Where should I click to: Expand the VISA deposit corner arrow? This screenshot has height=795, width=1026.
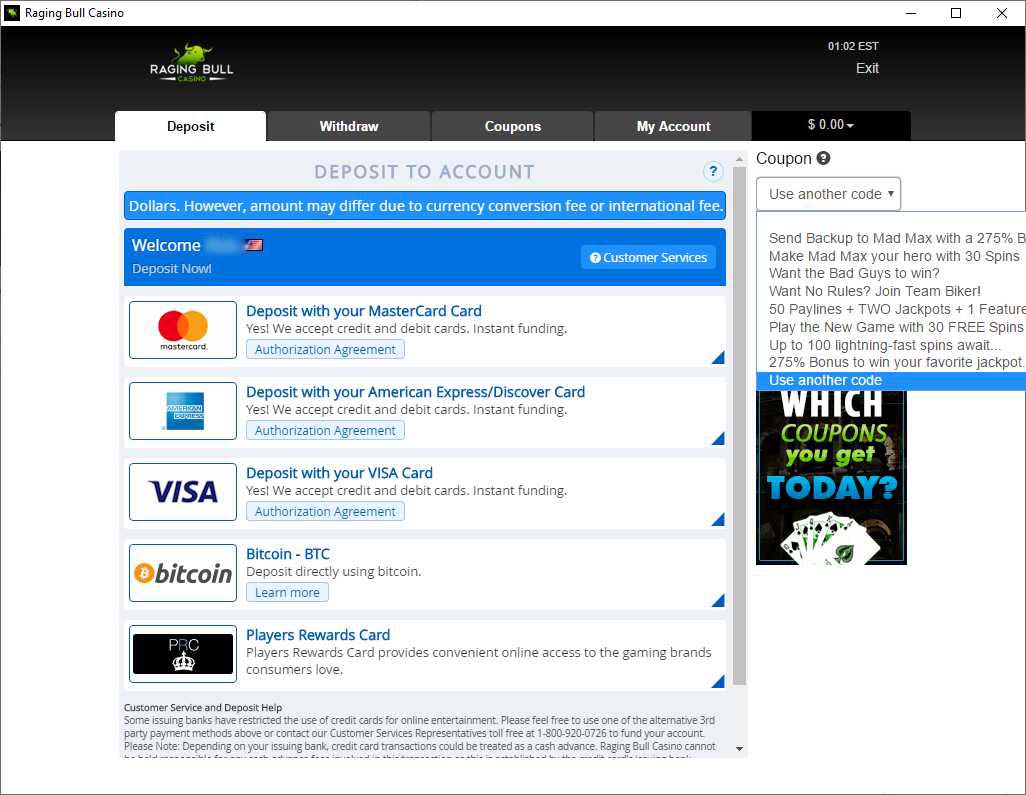(x=718, y=520)
